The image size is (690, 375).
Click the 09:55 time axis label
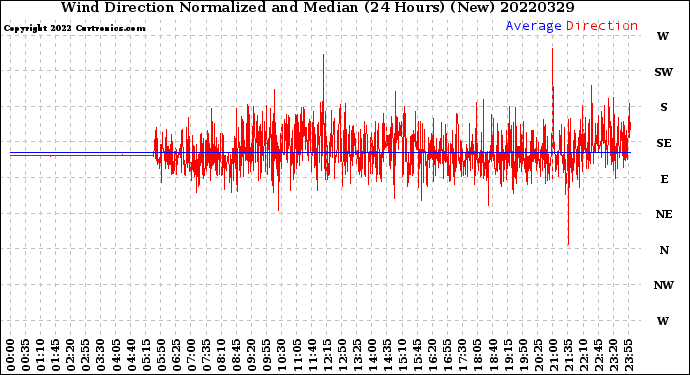point(267,356)
